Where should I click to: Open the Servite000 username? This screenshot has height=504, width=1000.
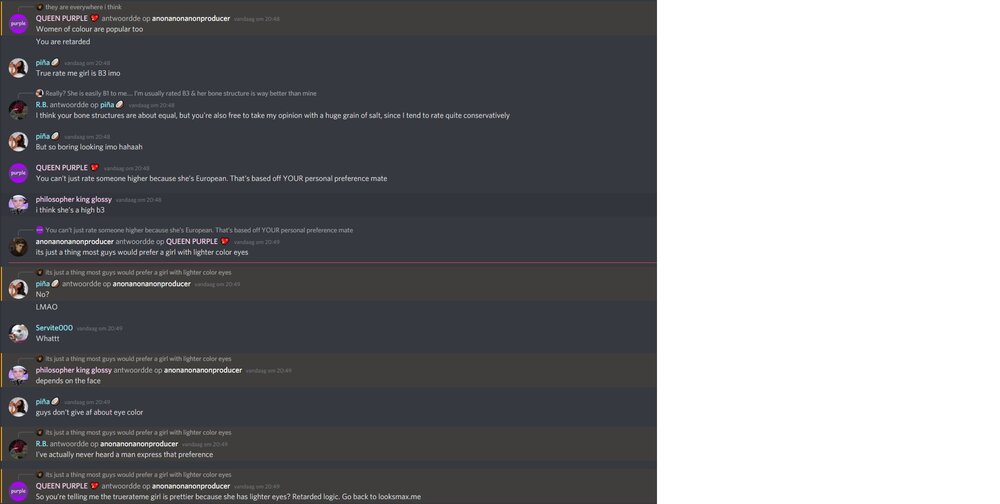pyautogui.click(x=54, y=328)
